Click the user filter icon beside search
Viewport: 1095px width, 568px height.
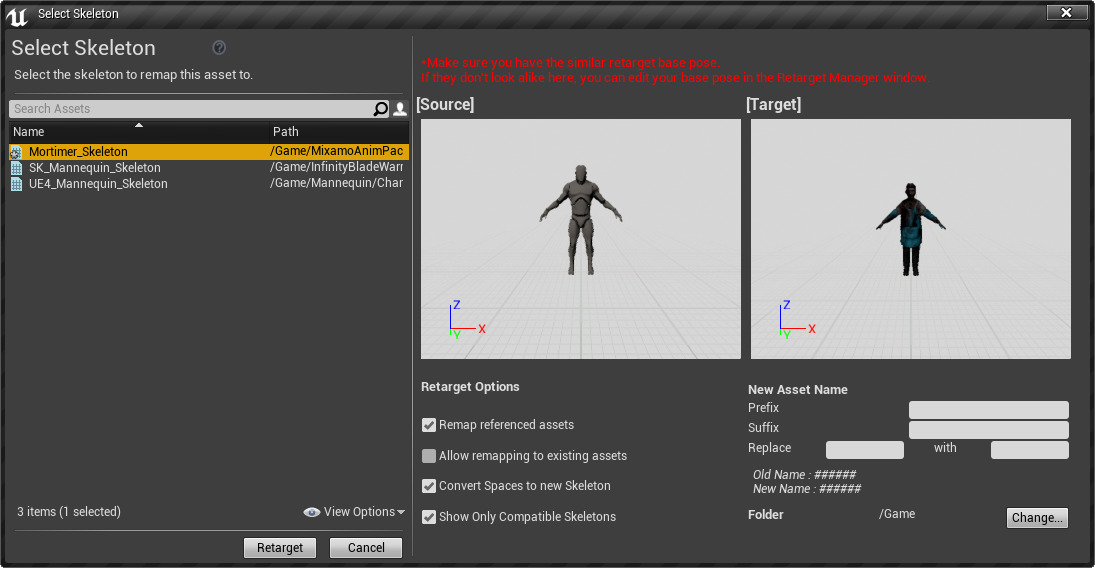(400, 109)
